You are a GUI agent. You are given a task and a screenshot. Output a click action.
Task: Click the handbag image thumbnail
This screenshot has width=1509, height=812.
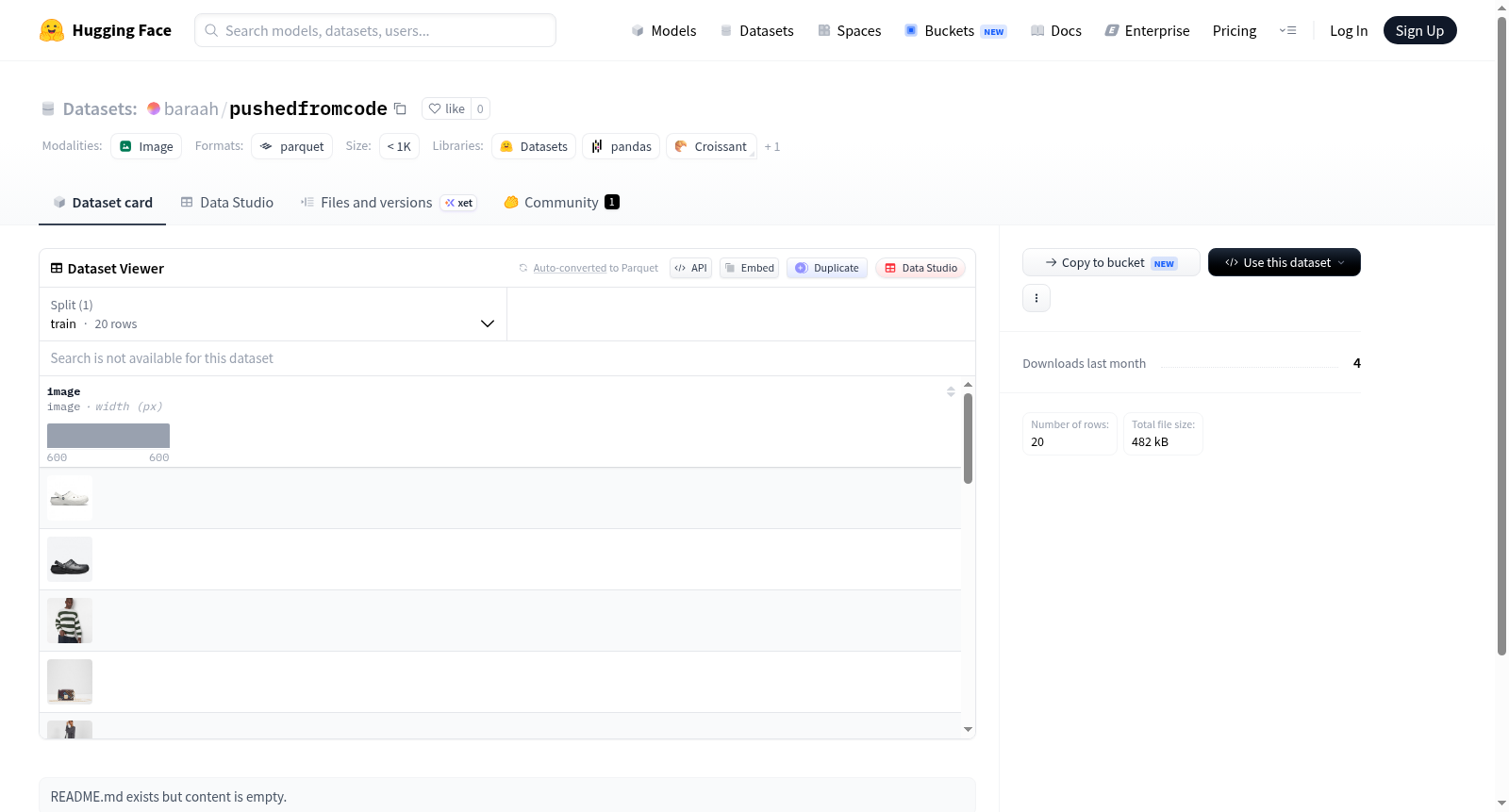70,682
